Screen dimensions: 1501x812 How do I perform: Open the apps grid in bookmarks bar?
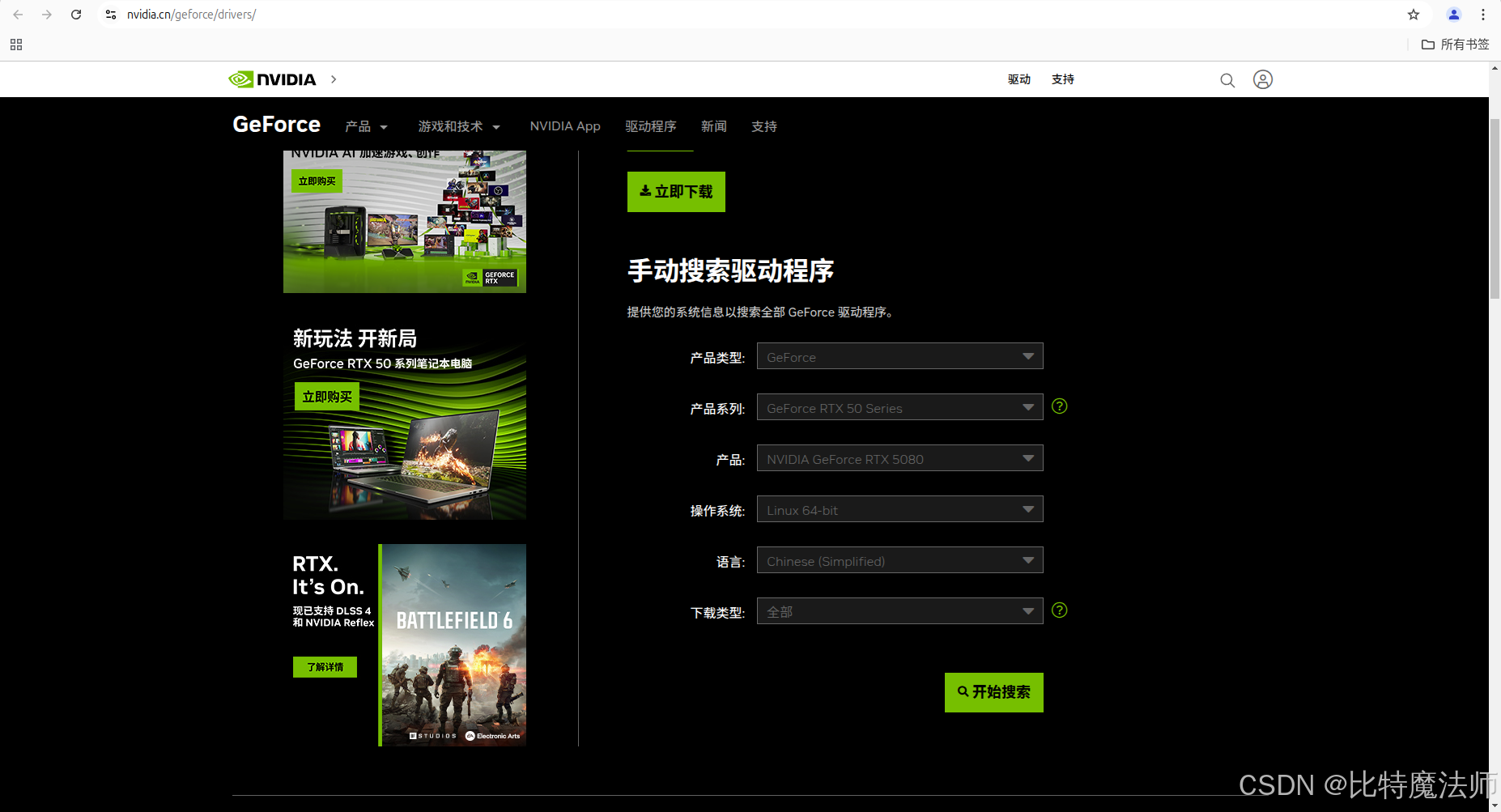pyautogui.click(x=16, y=45)
